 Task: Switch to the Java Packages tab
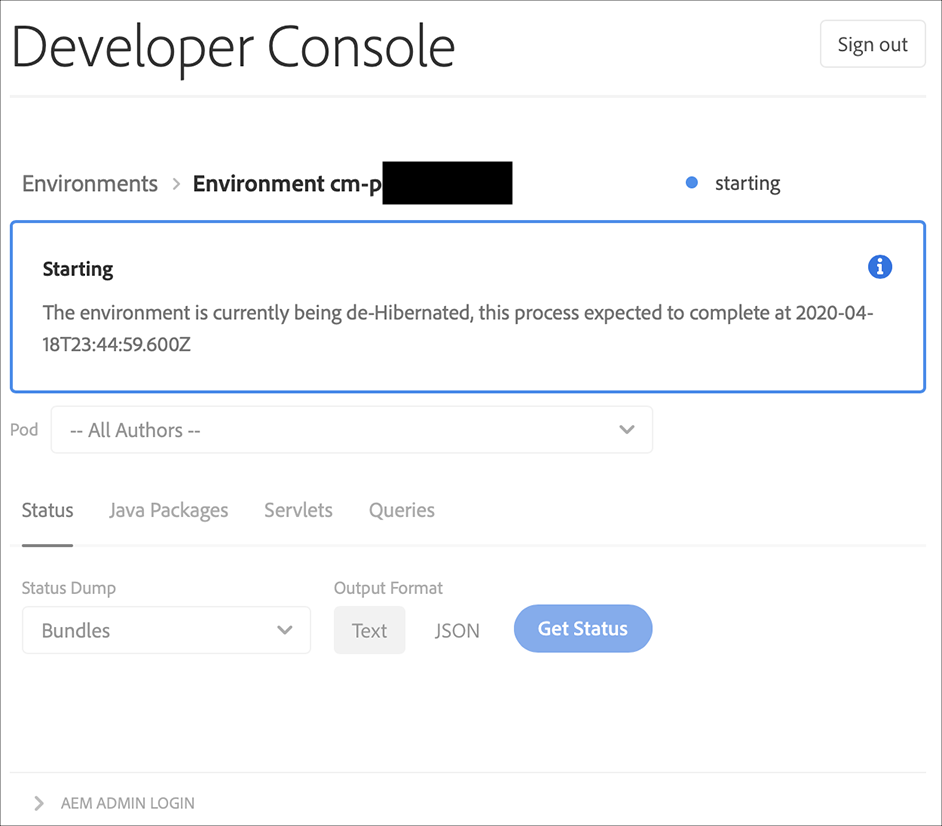(x=168, y=510)
